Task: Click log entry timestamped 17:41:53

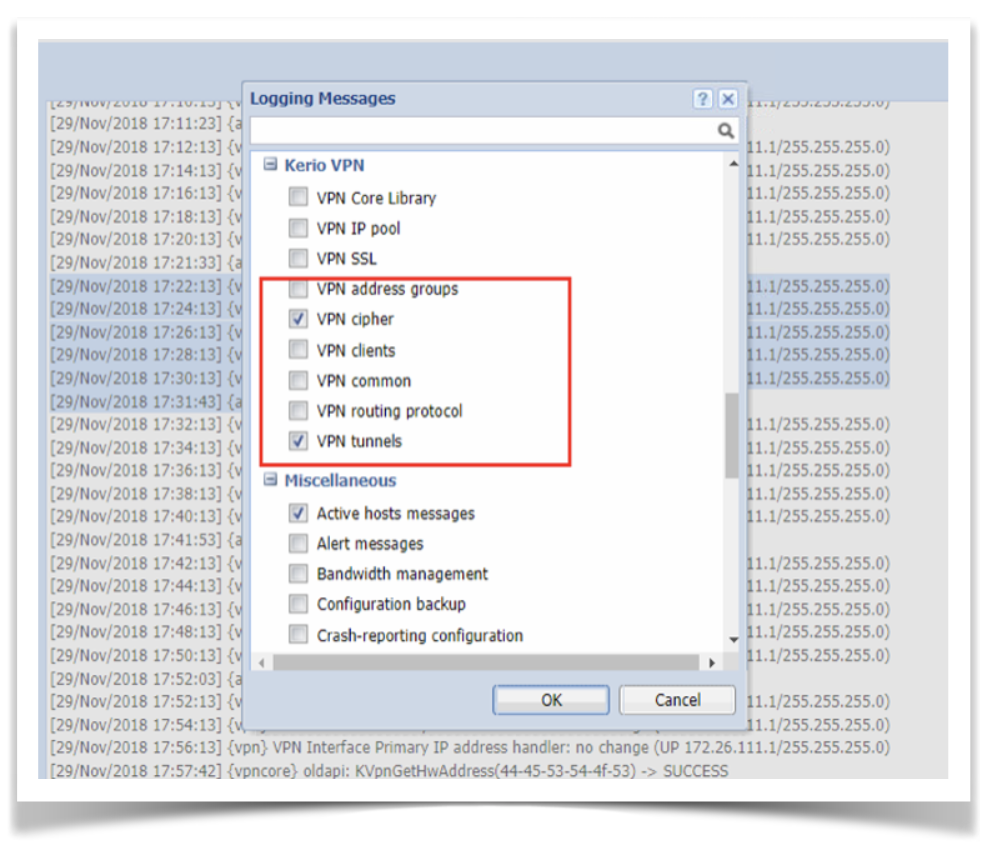Action: (x=146, y=539)
